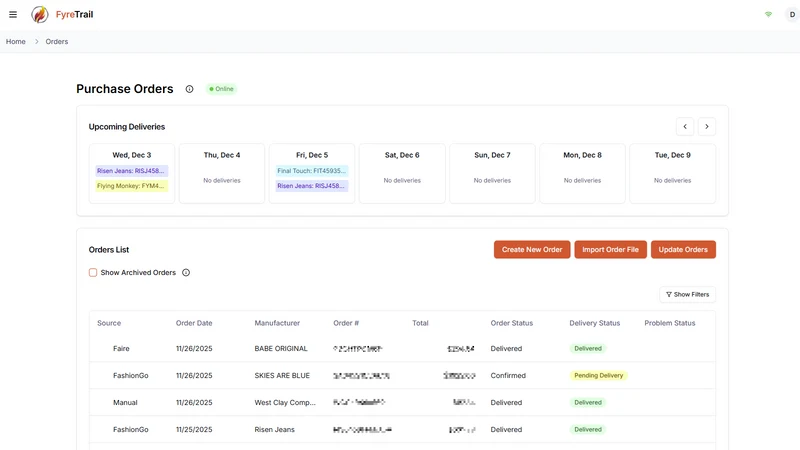The height and width of the screenshot is (450, 800).
Task: Click Confirmed order status cell
Action: point(508,376)
